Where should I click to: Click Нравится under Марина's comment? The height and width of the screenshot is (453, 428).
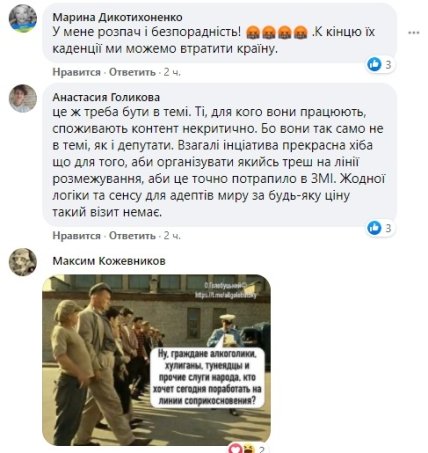click(76, 72)
